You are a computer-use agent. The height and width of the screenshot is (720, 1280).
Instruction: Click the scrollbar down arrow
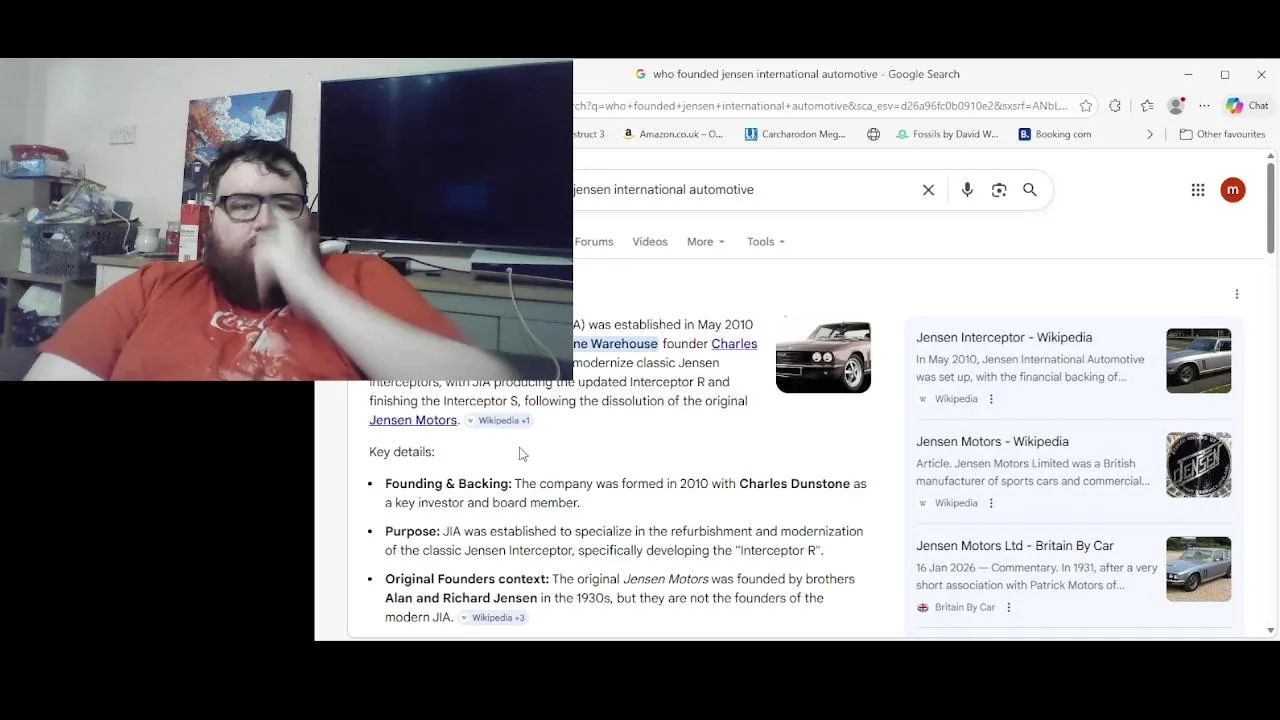coord(1271,630)
